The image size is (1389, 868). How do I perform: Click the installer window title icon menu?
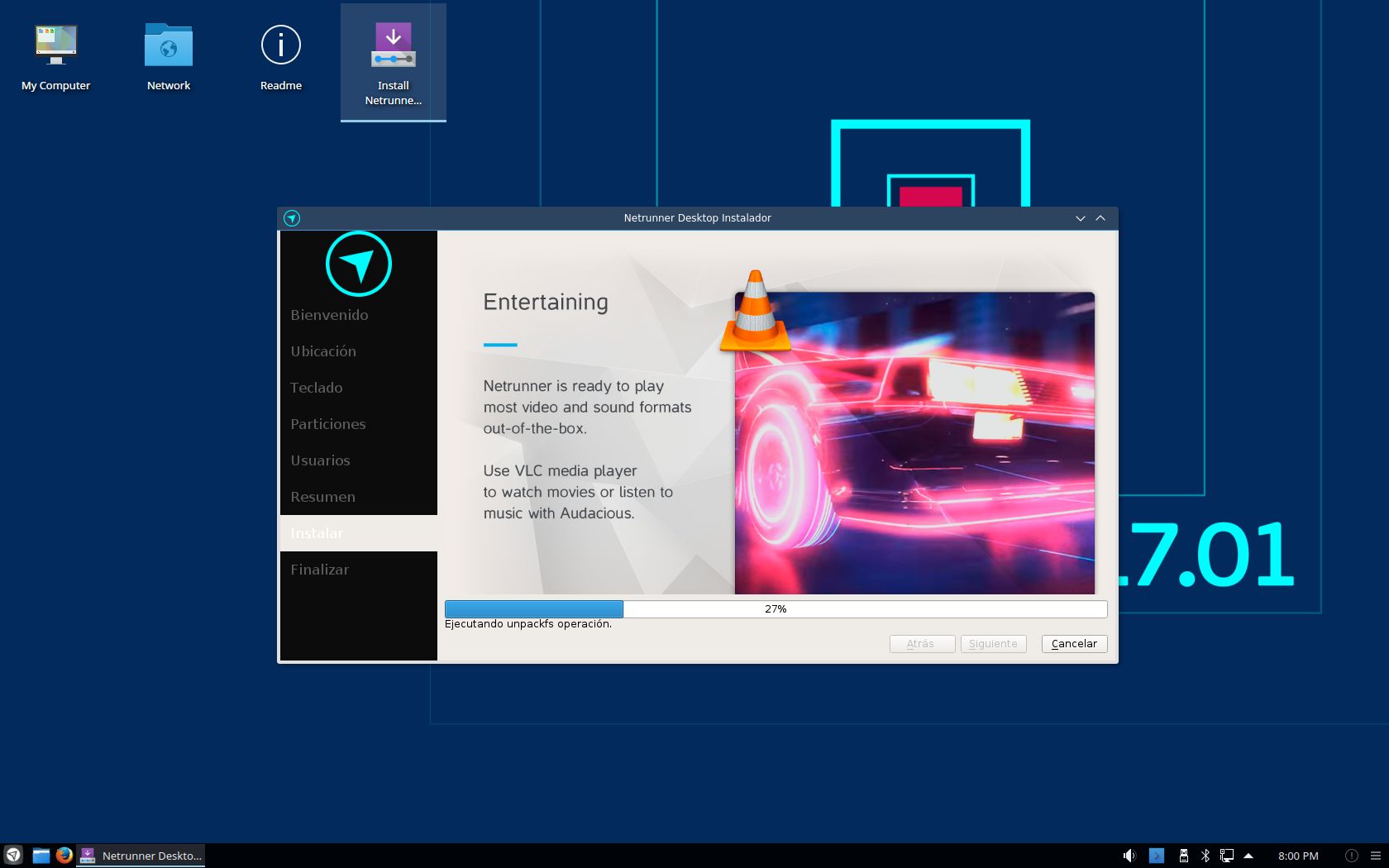[x=292, y=218]
